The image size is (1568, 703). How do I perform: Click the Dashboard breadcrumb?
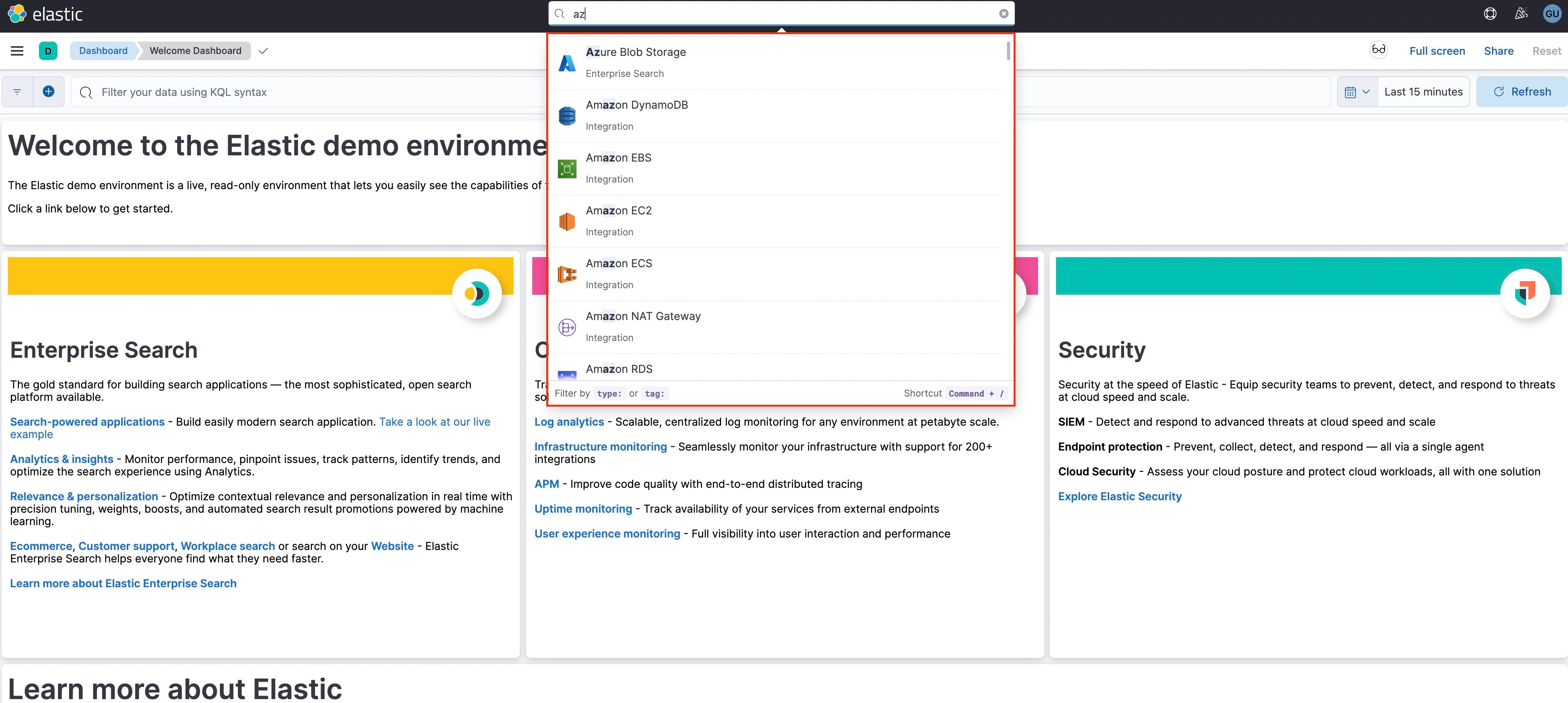coord(103,51)
